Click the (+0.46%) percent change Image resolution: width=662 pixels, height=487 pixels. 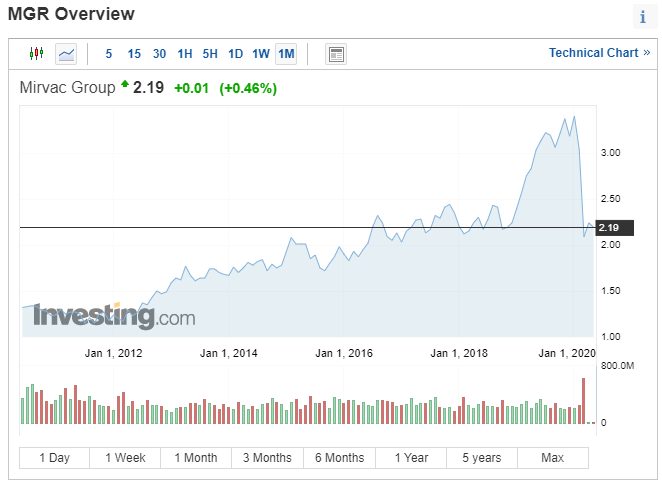(248, 88)
